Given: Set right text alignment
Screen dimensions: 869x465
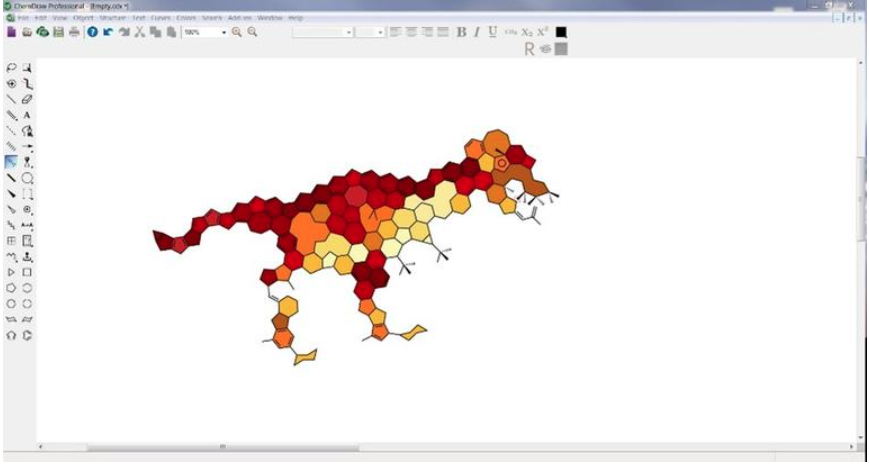Looking at the screenshot, I should coord(427,32).
